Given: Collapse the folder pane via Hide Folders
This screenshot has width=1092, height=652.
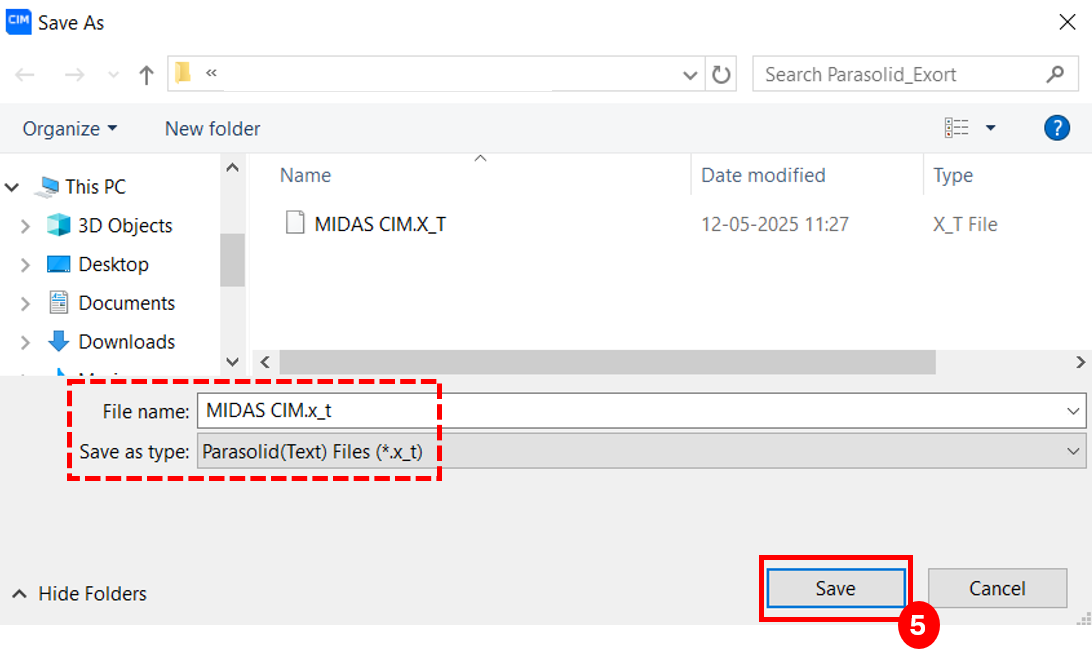Looking at the screenshot, I should pos(79,593).
